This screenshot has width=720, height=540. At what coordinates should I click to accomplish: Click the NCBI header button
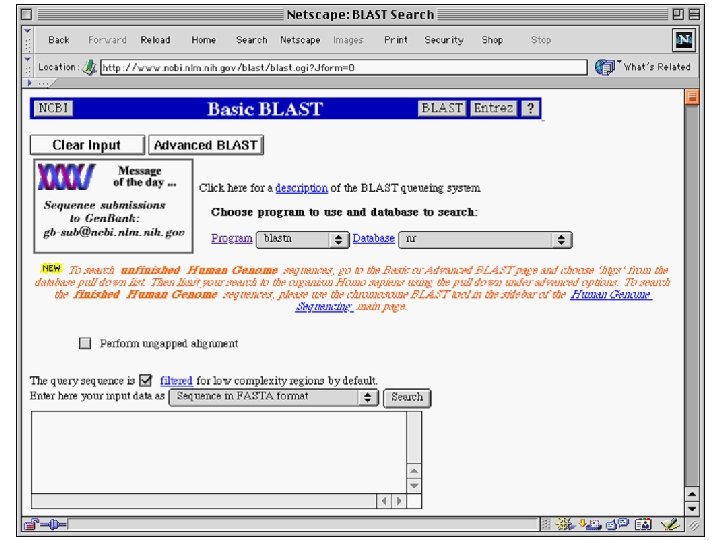point(53,108)
